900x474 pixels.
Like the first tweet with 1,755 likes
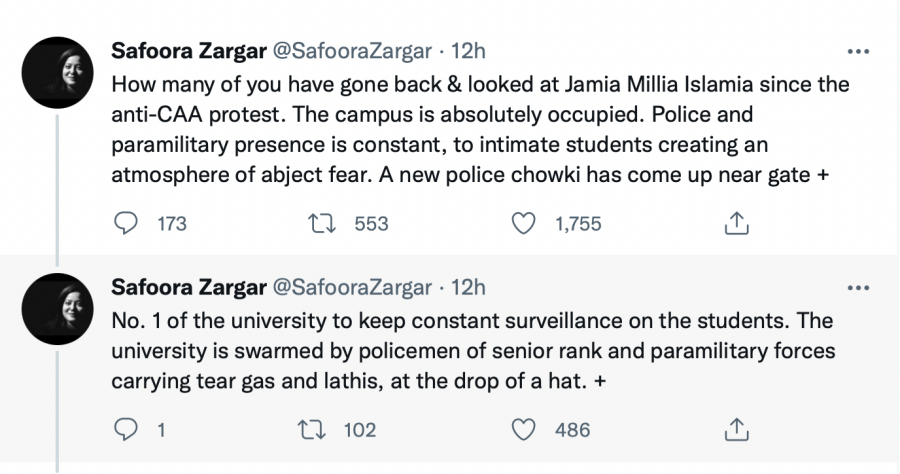click(524, 224)
